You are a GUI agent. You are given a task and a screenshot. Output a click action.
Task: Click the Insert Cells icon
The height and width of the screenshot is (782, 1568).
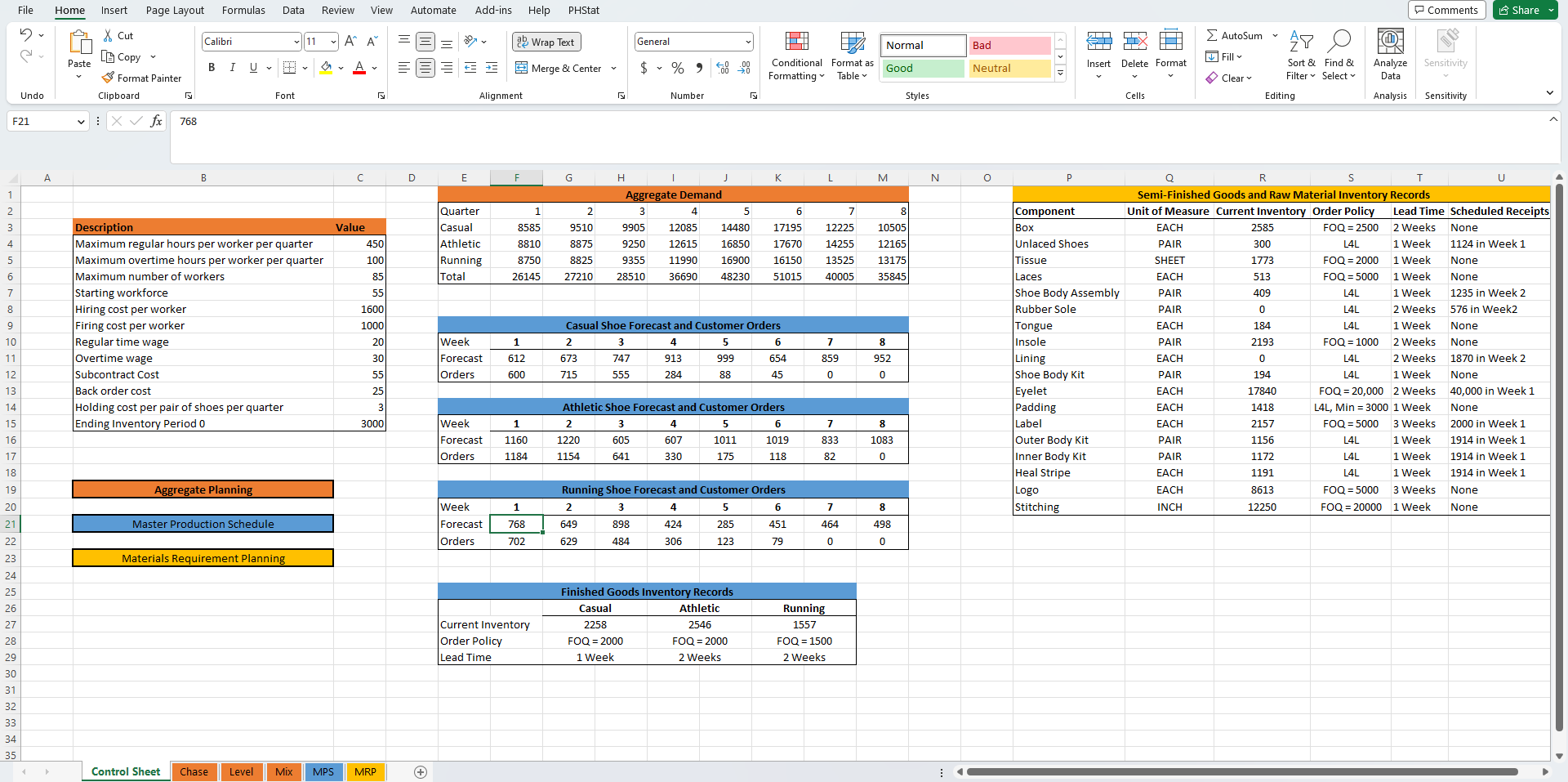1099,41
